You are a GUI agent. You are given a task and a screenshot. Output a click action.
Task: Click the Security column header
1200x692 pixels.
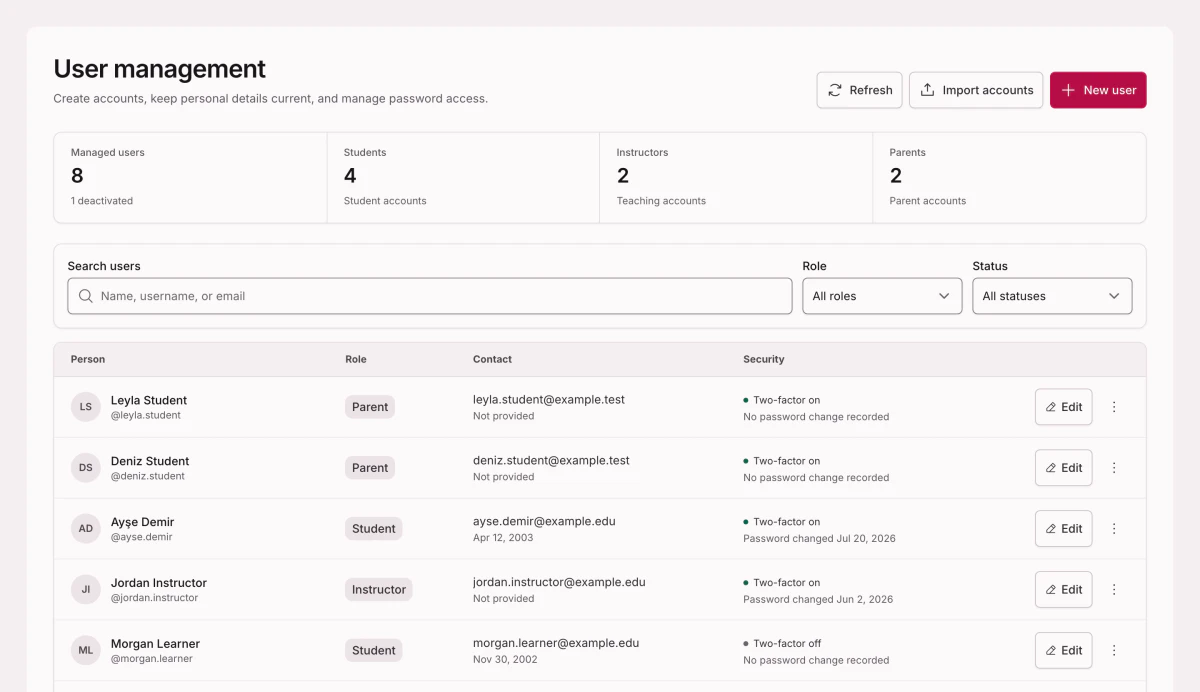tap(764, 359)
